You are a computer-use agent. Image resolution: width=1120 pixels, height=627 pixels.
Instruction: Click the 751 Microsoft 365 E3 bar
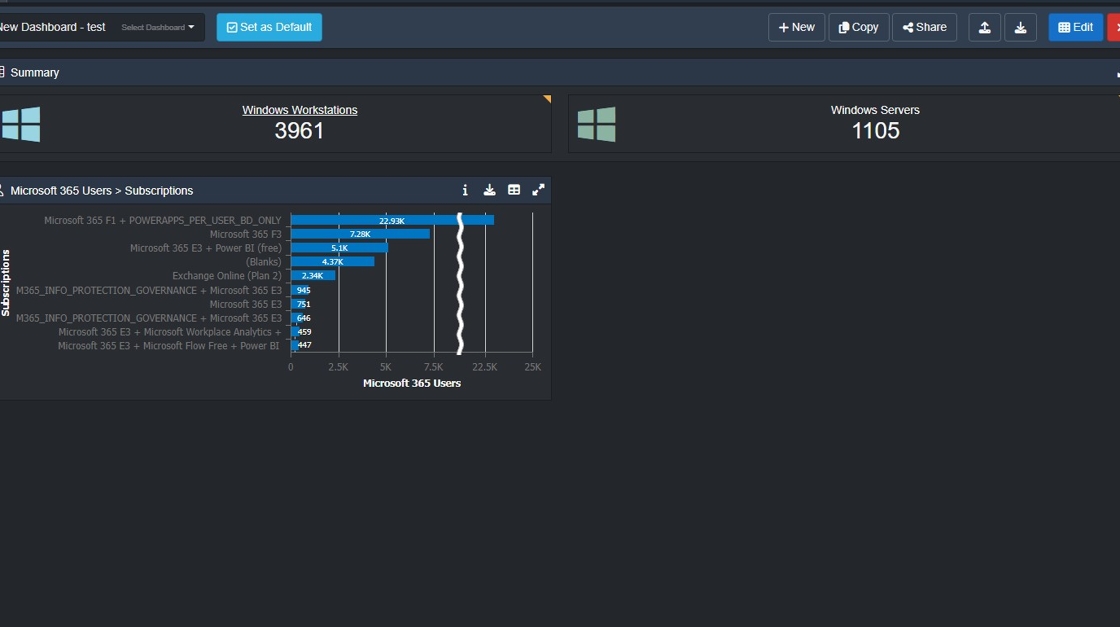300,304
